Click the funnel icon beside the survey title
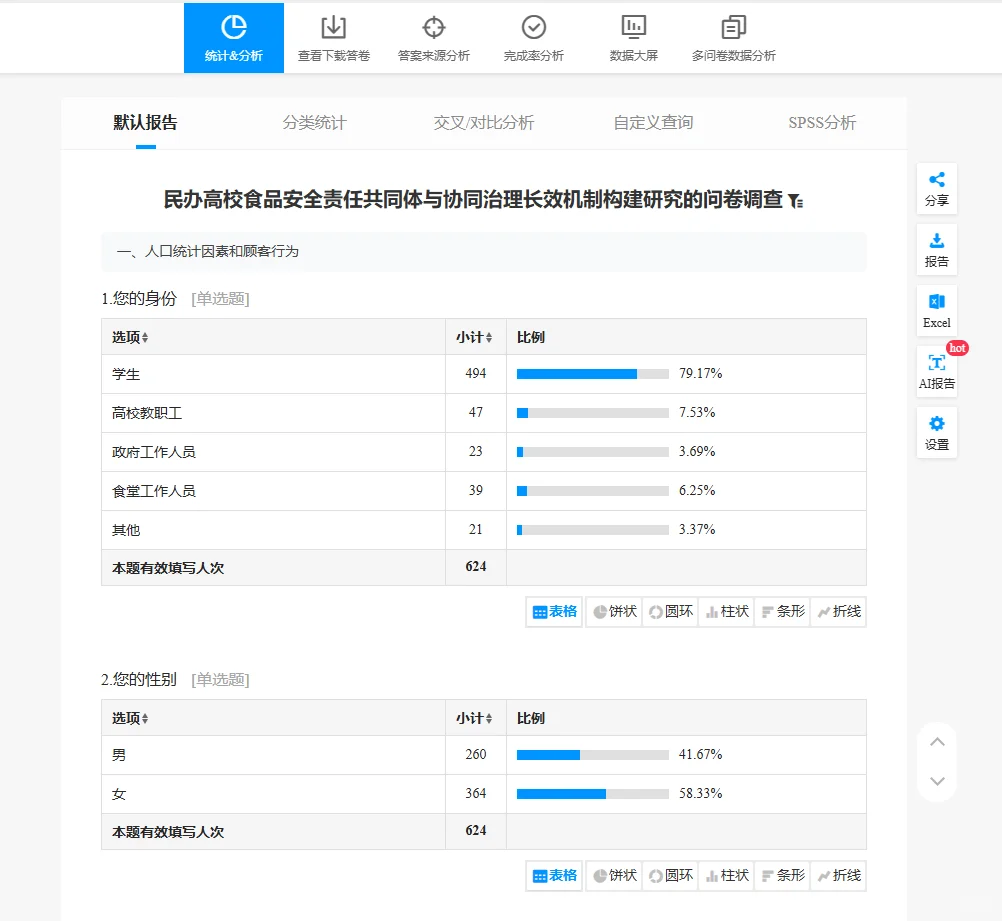This screenshot has height=921, width=1002. 795,199
